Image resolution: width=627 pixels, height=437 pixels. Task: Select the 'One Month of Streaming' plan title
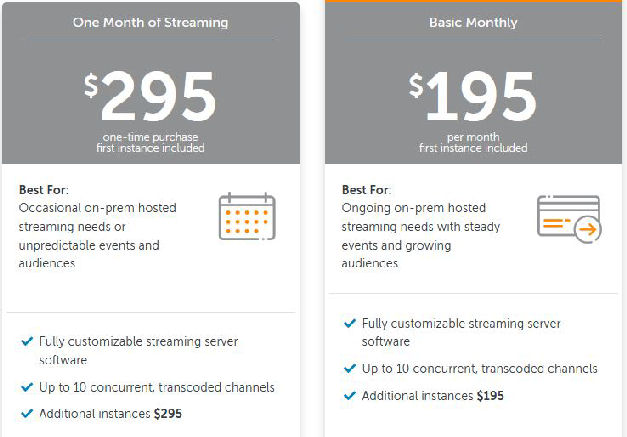[150, 22]
